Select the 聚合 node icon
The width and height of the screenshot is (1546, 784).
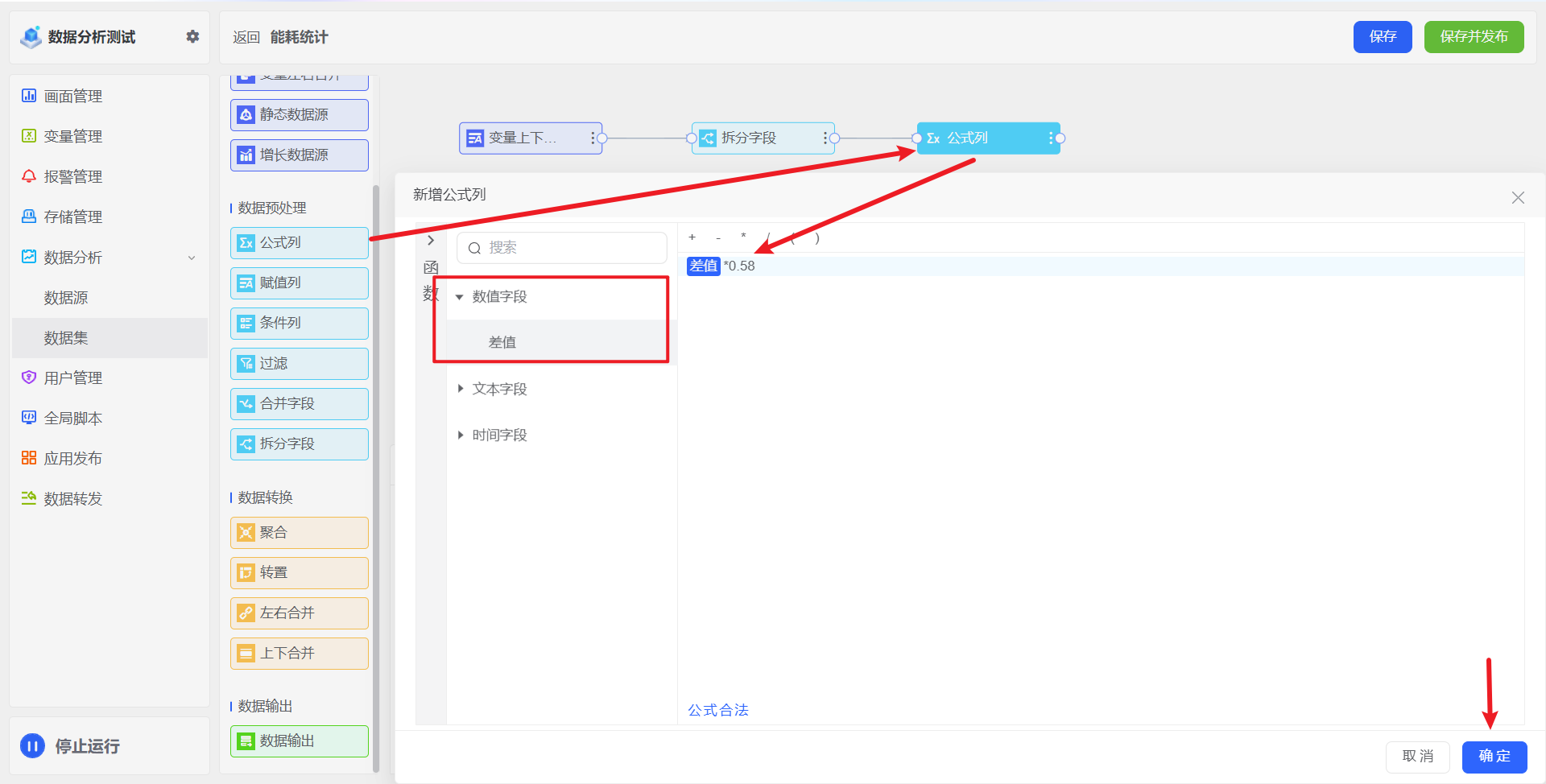coord(246,532)
